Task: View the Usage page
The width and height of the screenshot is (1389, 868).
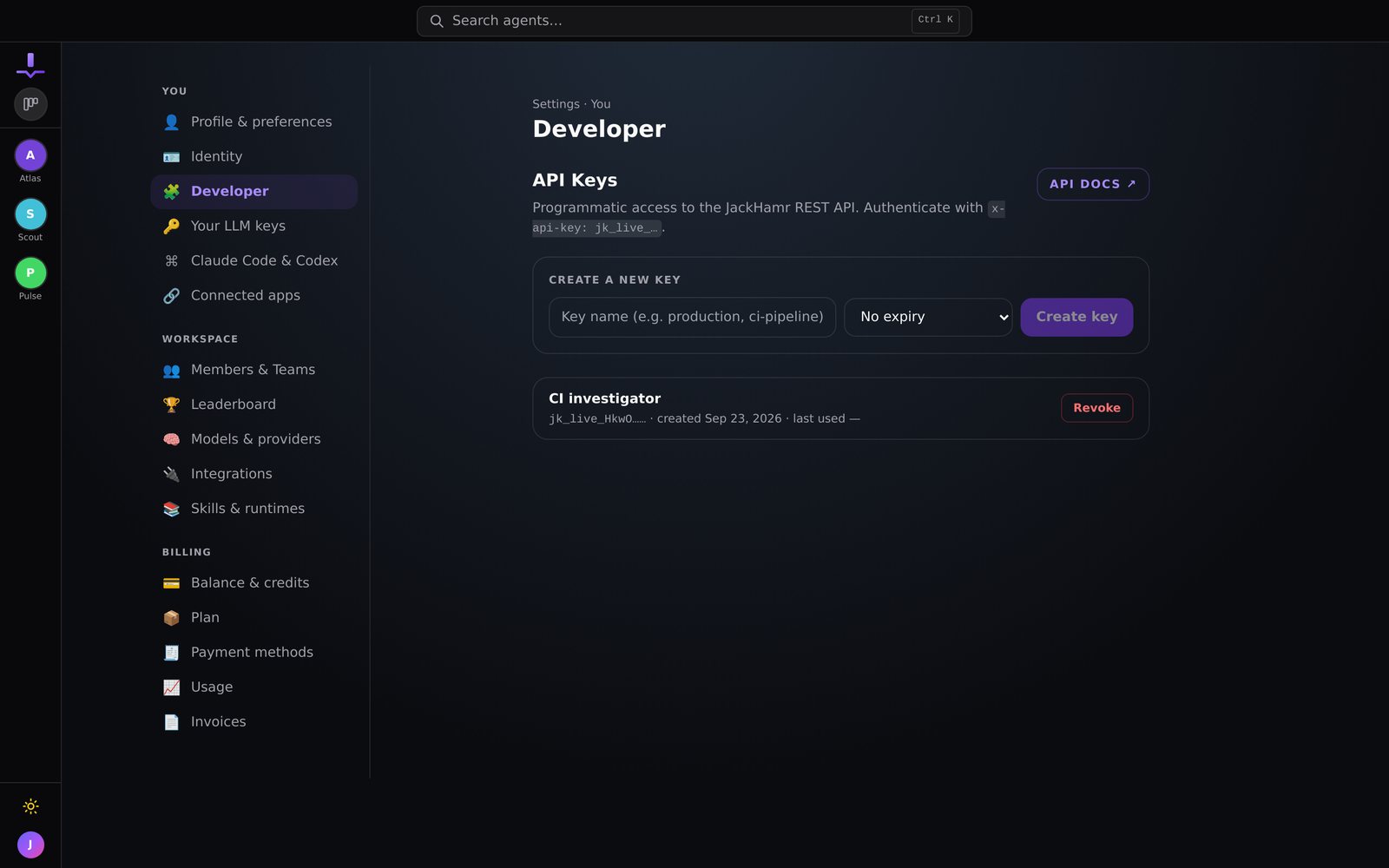Action: coord(254,687)
